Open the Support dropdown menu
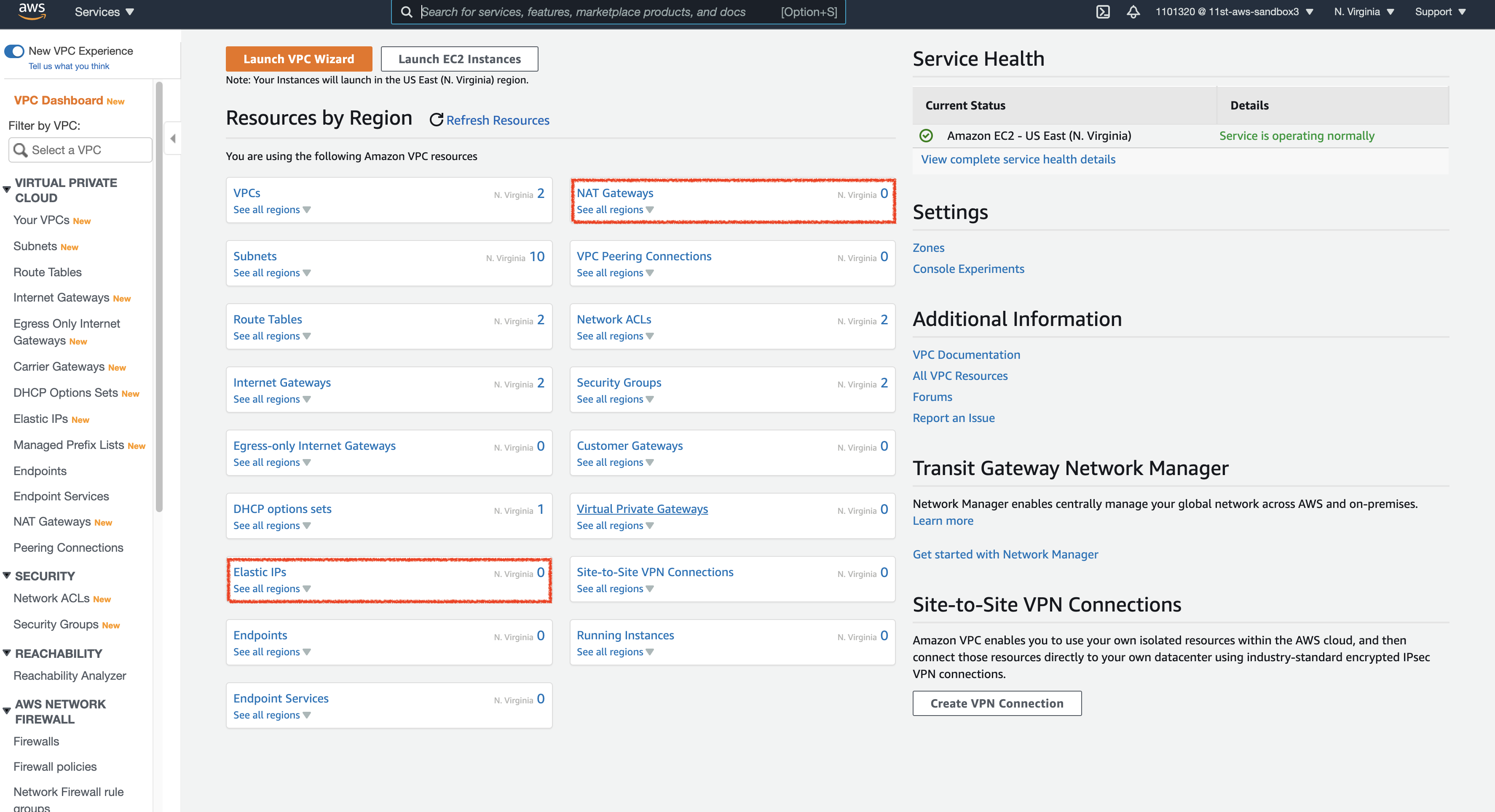Image resolution: width=1495 pixels, height=812 pixels. coord(1440,12)
